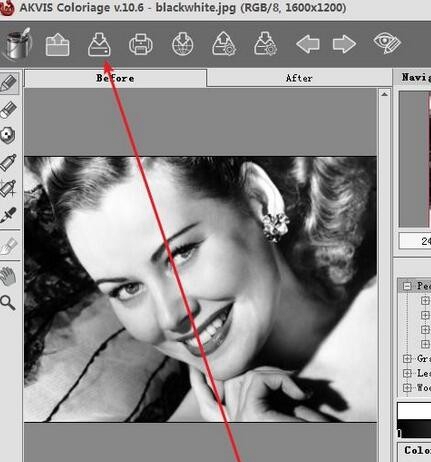The image size is (431, 462).
Task: Collapse the People color library group
Action: pos(407,286)
